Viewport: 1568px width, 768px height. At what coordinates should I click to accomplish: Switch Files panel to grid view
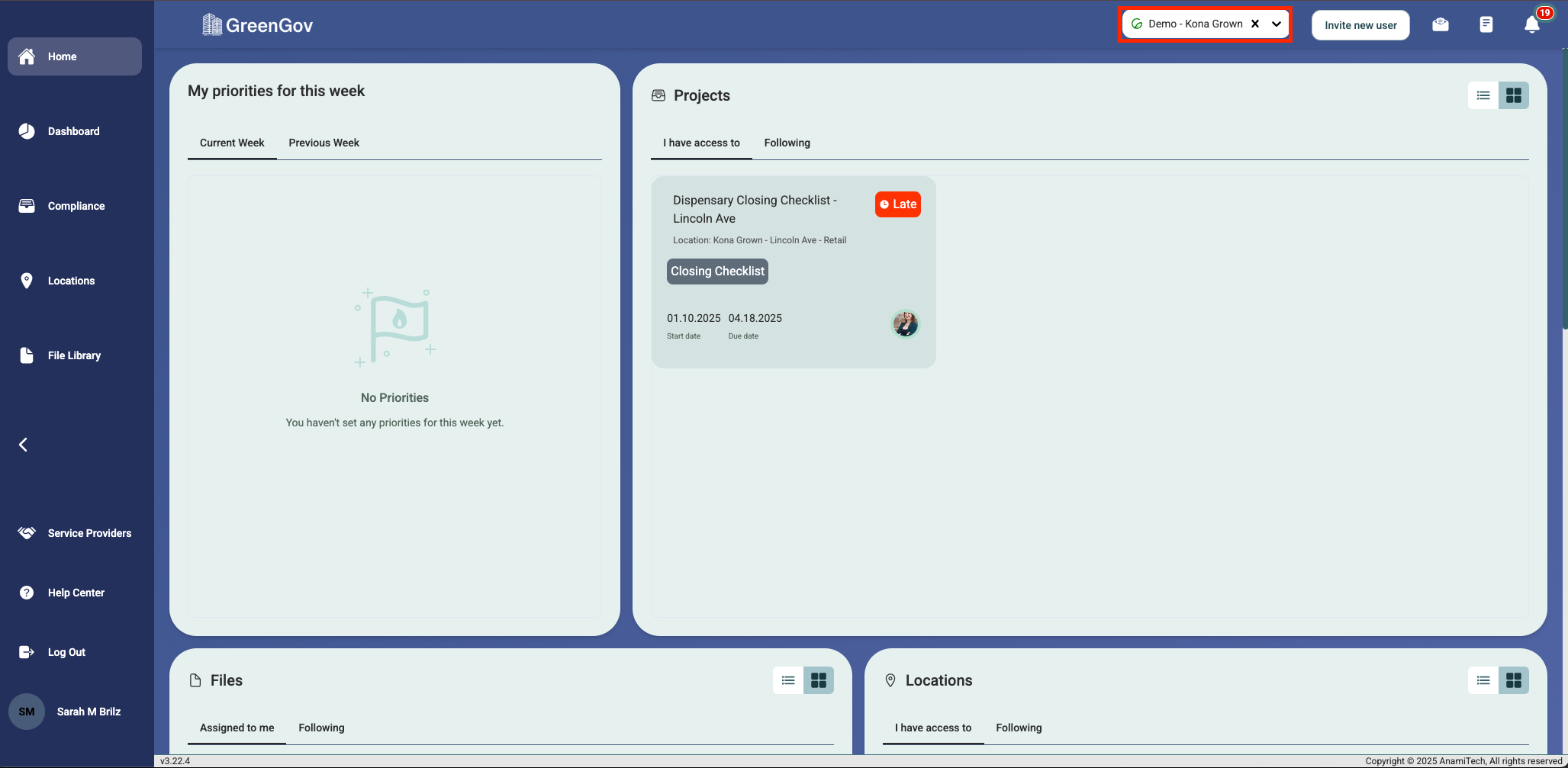(x=819, y=680)
